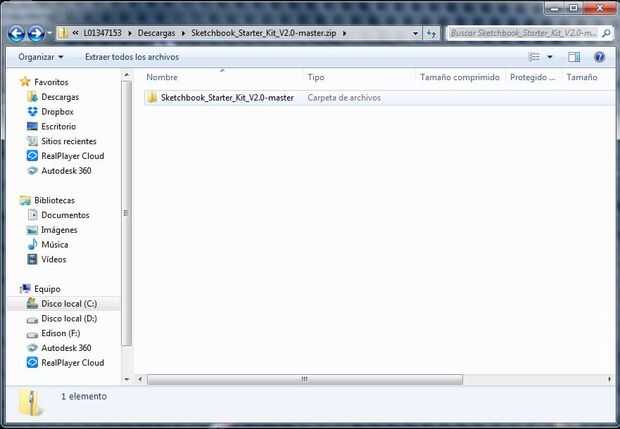Screen dimensions: 620x429
Task: Go back with the Back arrow button
Action: (x=16, y=34)
